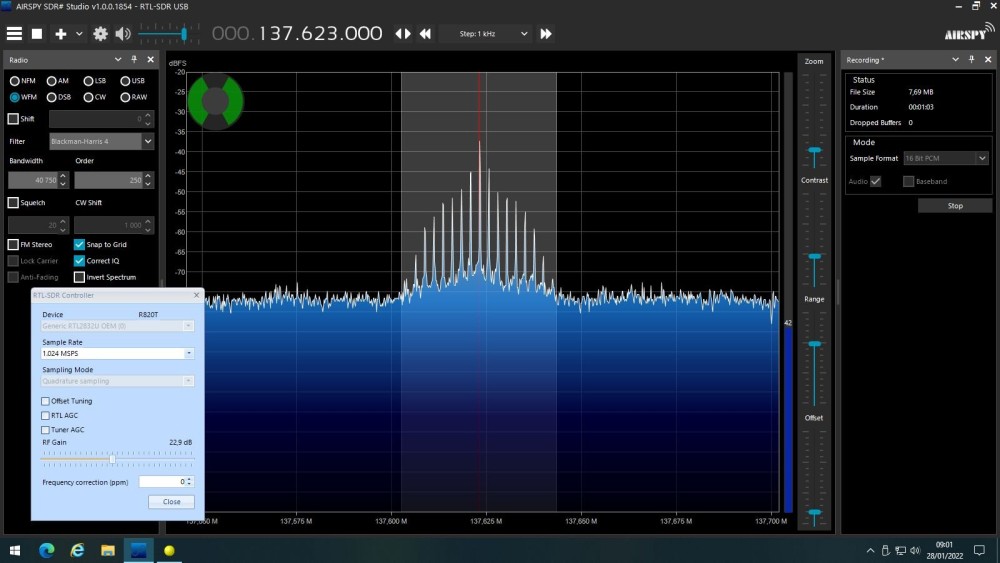Viewport: 1000px width, 563px height.
Task: Pin the Recording panel
Action: click(x=971, y=59)
